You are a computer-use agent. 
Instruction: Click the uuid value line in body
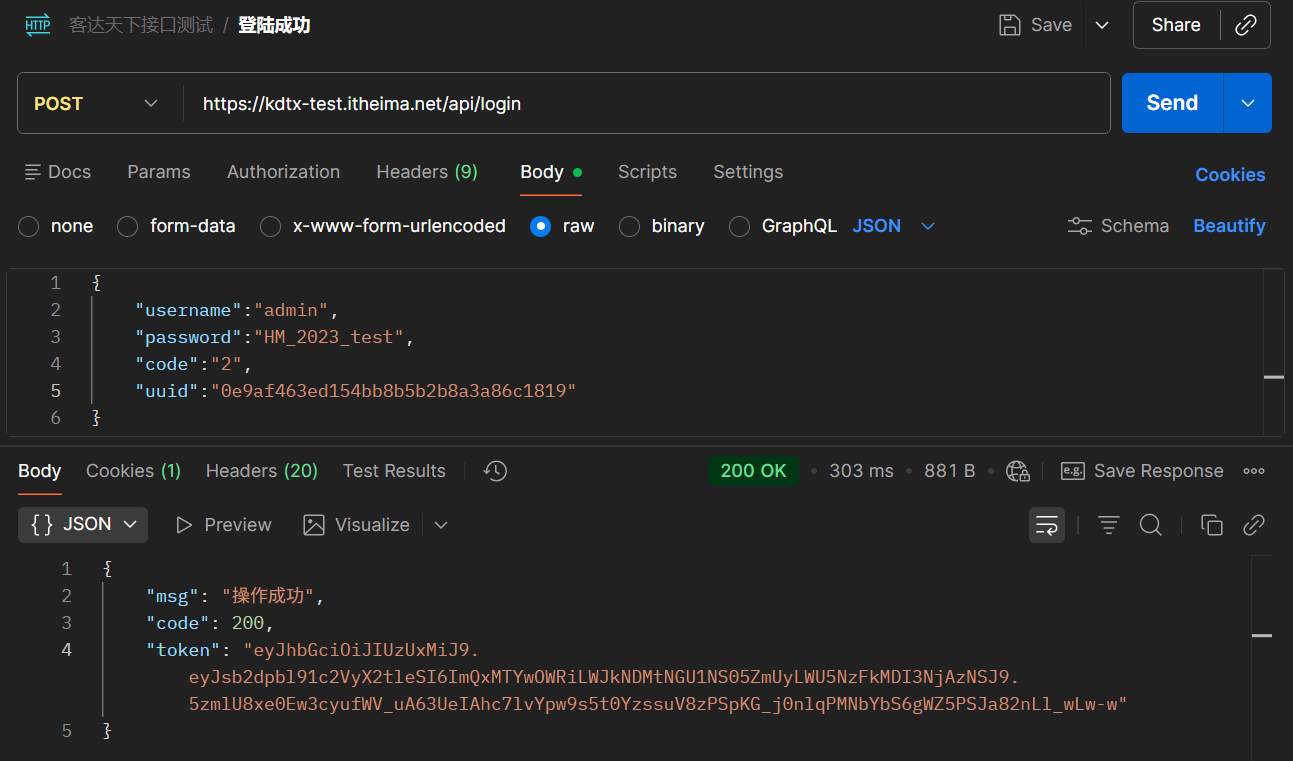point(356,391)
